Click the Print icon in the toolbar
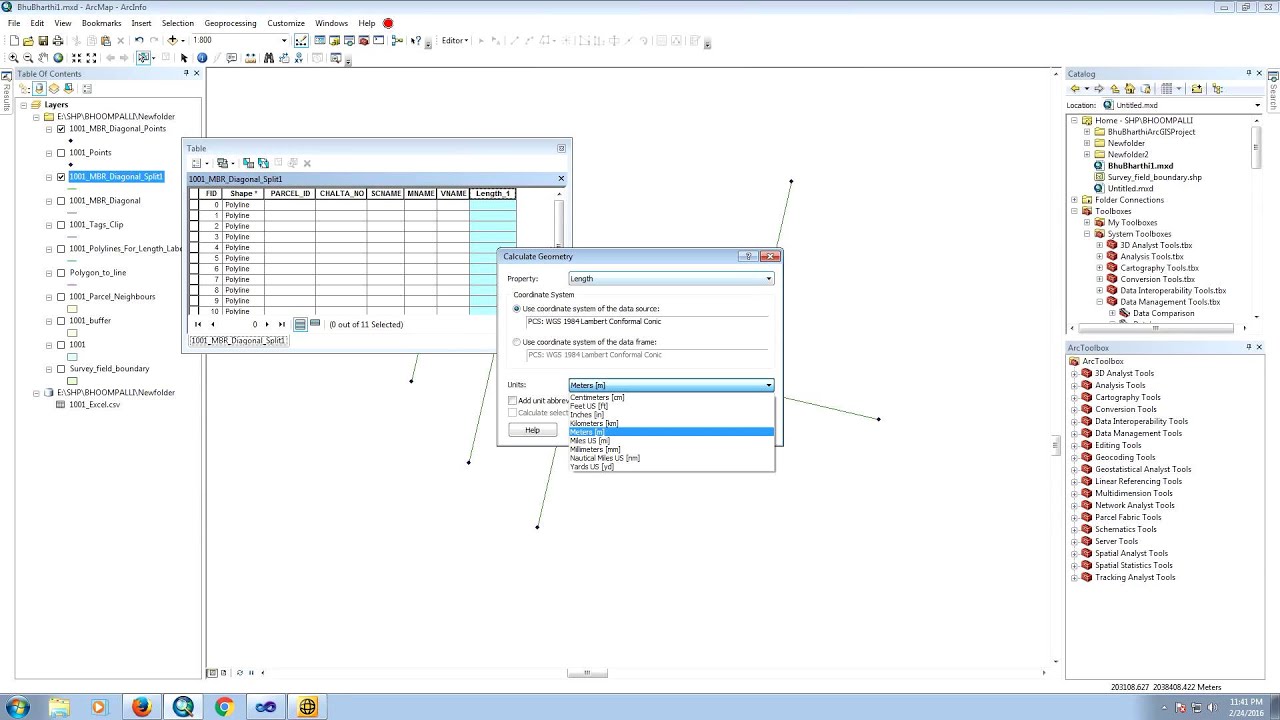The height and width of the screenshot is (720, 1280). pyautogui.click(x=58, y=41)
